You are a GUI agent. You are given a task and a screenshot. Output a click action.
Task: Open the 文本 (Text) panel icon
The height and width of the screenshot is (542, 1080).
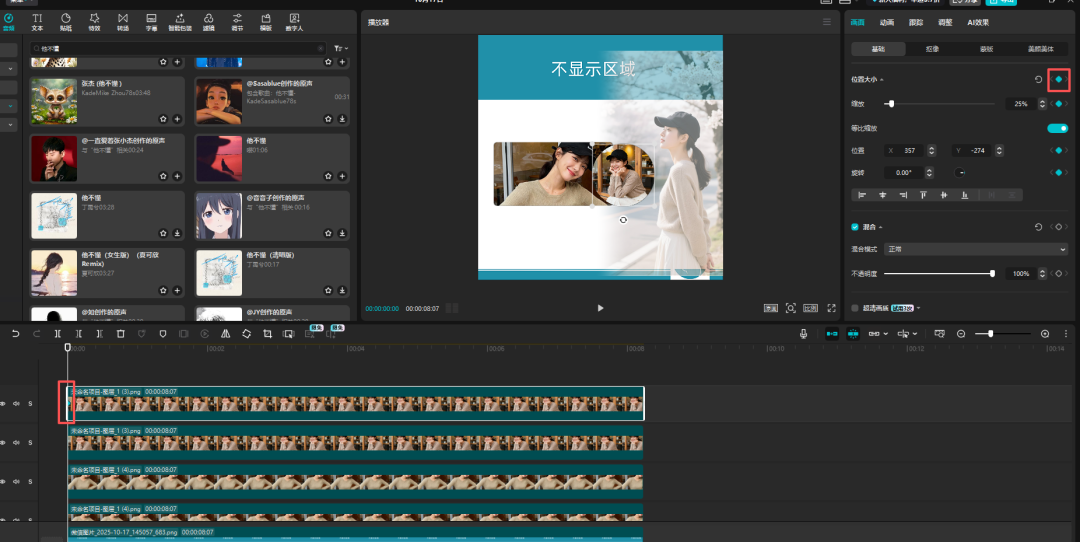[x=37, y=20]
